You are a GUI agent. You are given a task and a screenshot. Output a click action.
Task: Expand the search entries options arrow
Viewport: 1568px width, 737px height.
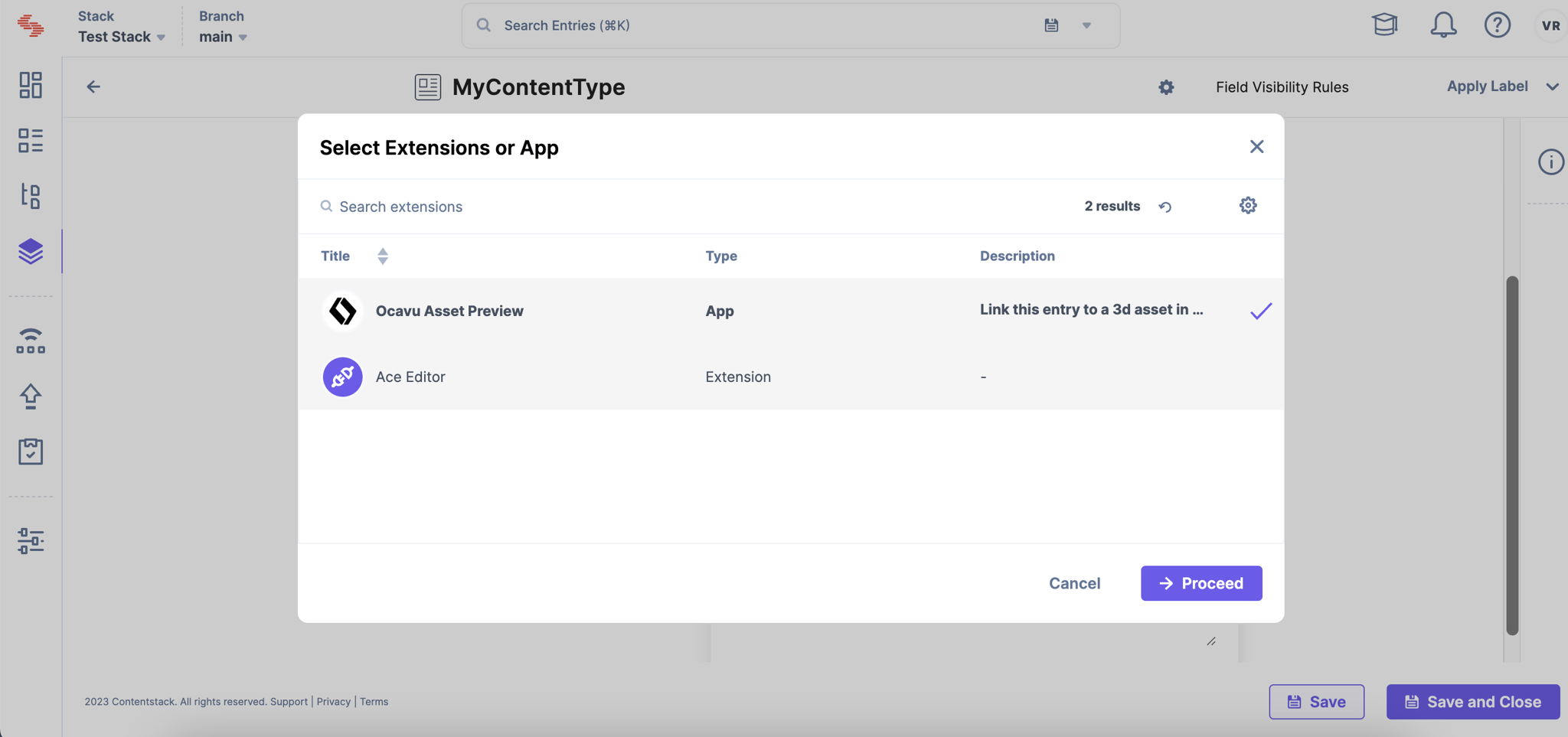1086,25
